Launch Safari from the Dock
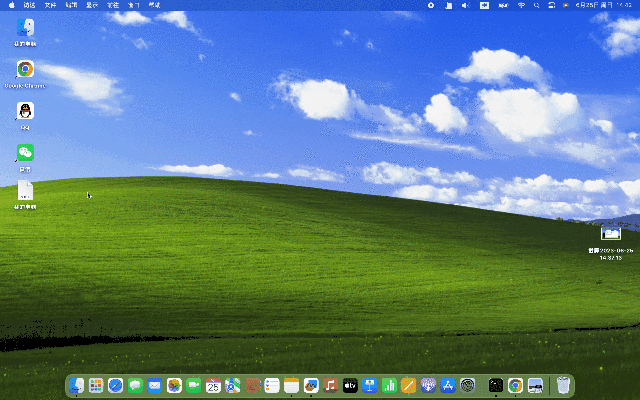The height and width of the screenshot is (400, 640). pos(116,385)
